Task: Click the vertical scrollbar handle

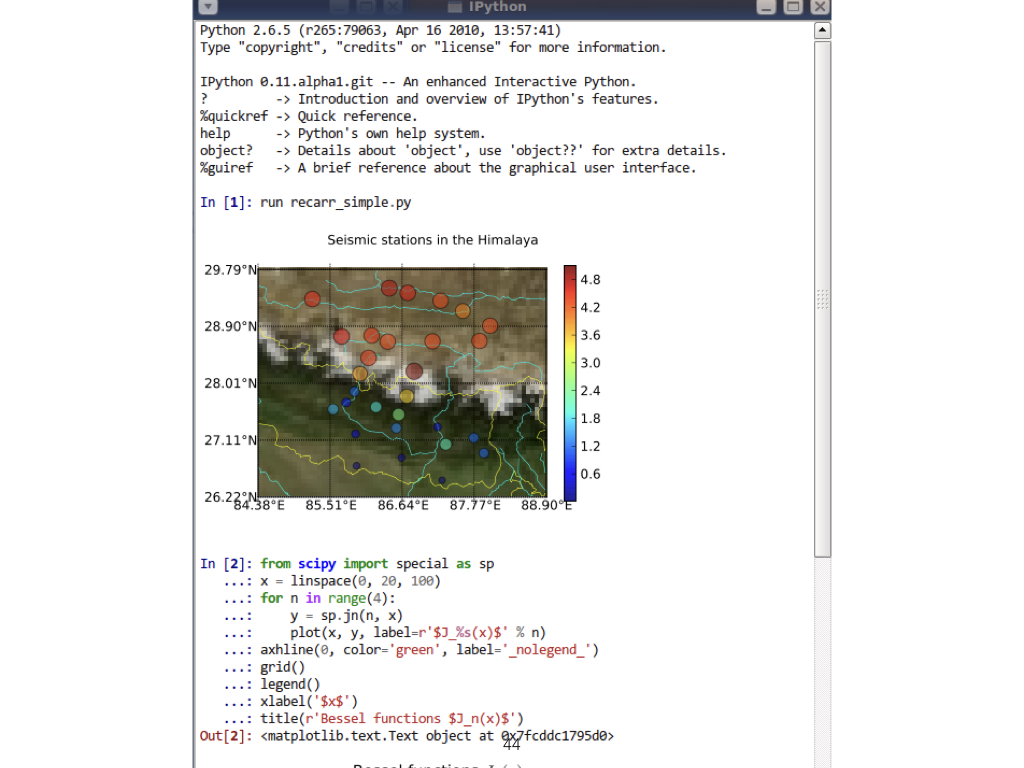Action: click(x=822, y=298)
